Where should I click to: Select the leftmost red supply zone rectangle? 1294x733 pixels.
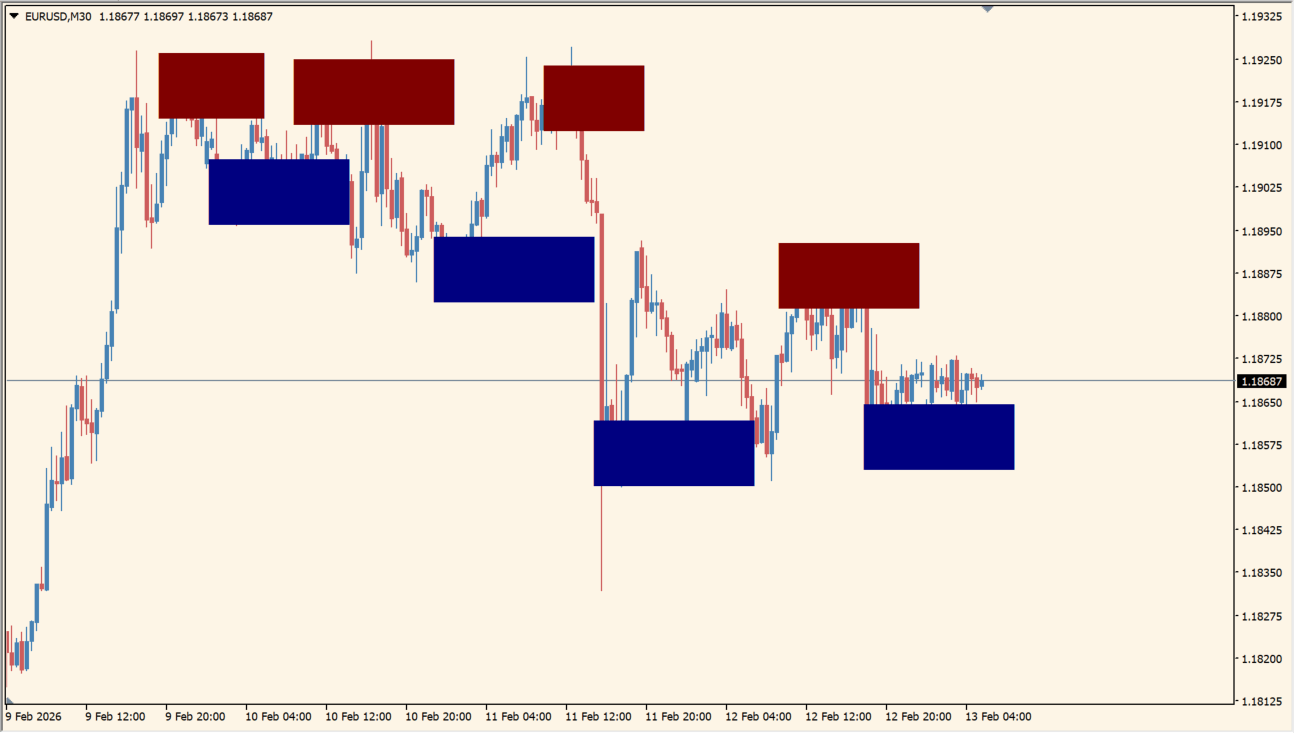click(210, 88)
